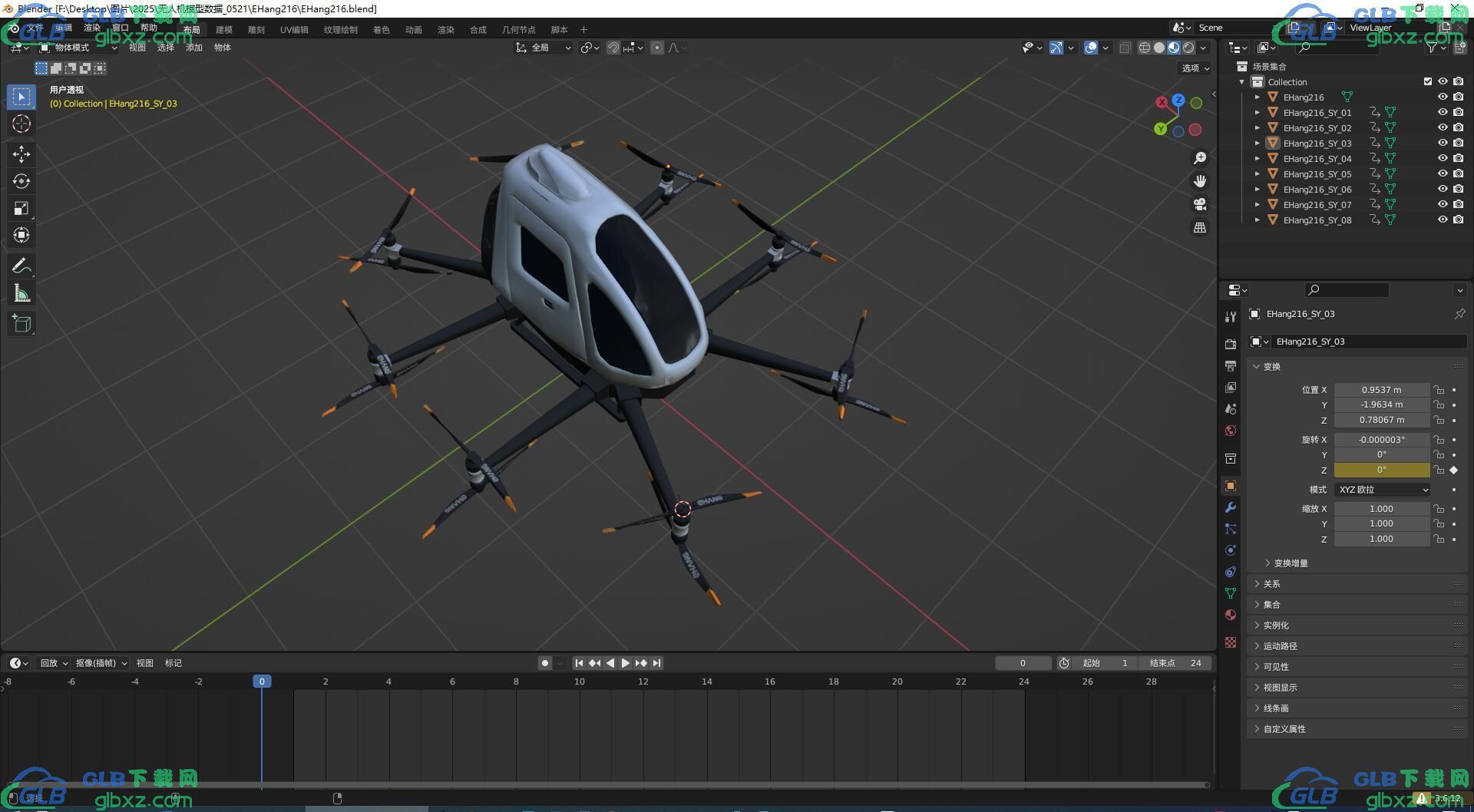Image resolution: width=1474 pixels, height=812 pixels.
Task: Open the 物体 menu in viewport
Action: click(222, 48)
